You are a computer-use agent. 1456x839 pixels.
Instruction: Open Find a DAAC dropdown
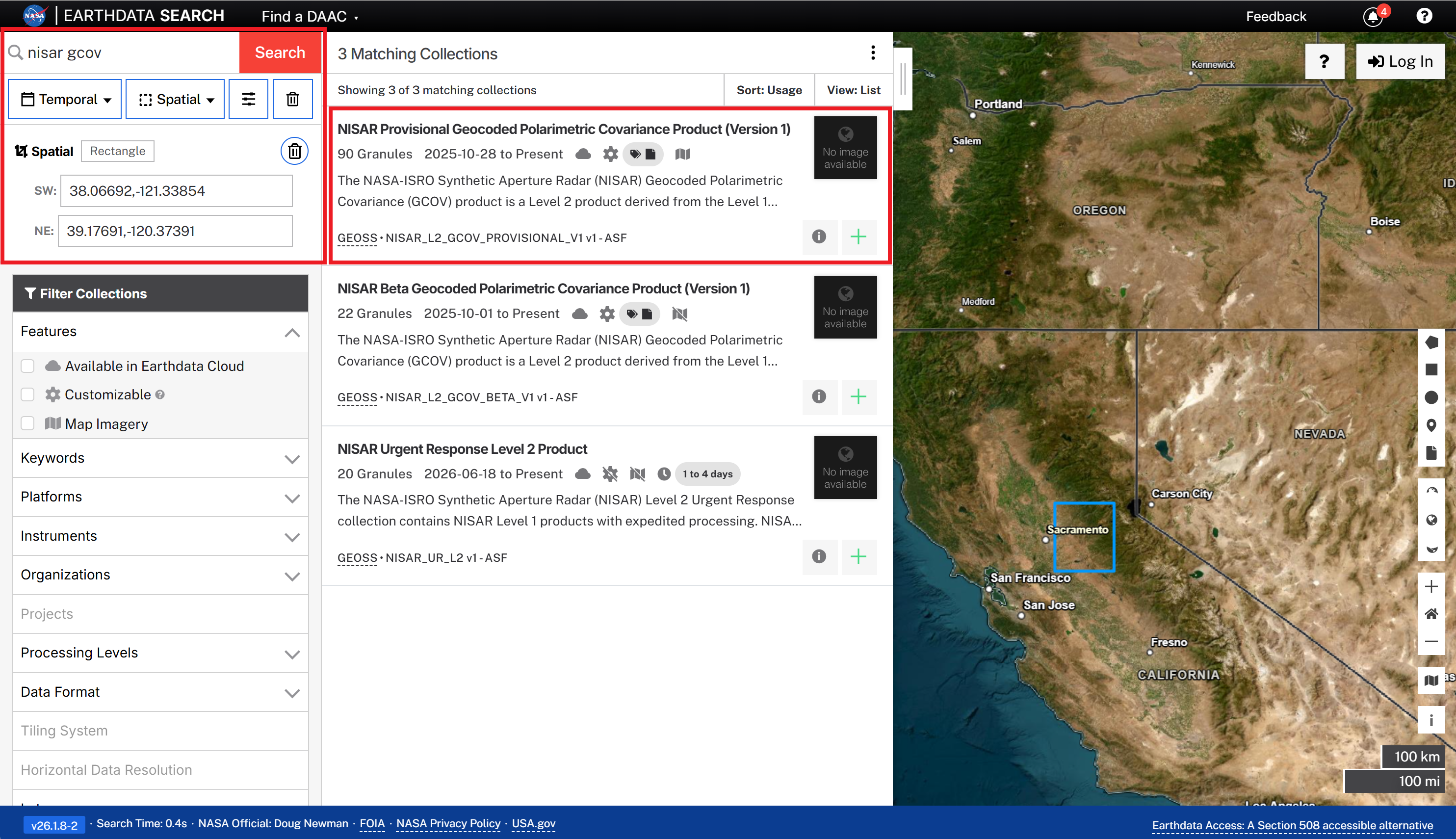pos(310,16)
